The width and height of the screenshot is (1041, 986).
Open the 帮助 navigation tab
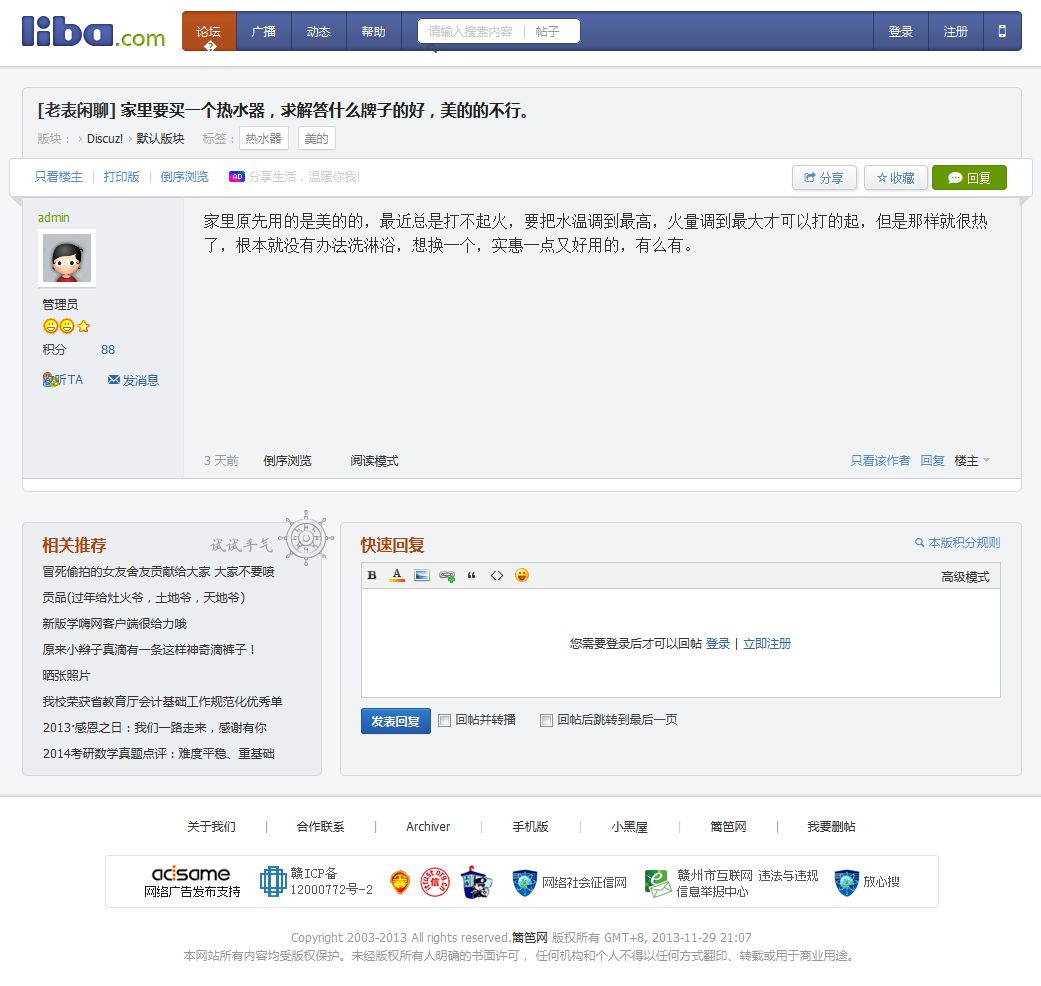point(373,31)
